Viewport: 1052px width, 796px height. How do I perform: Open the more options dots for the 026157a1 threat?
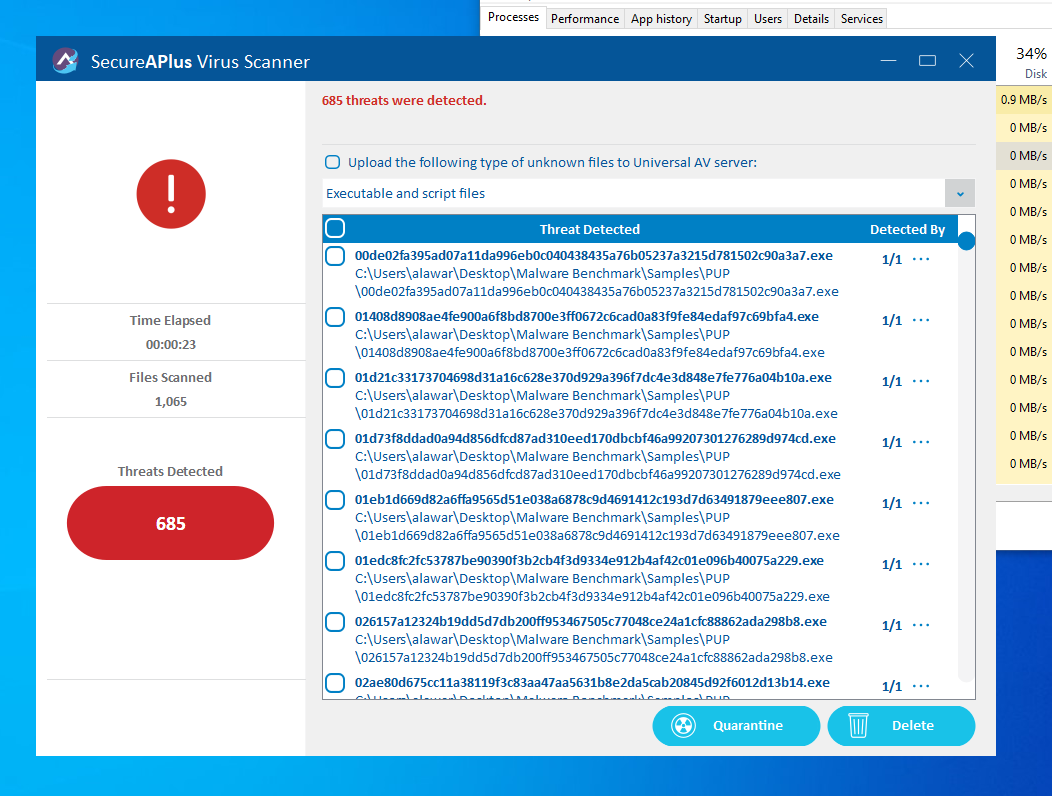coord(921,626)
